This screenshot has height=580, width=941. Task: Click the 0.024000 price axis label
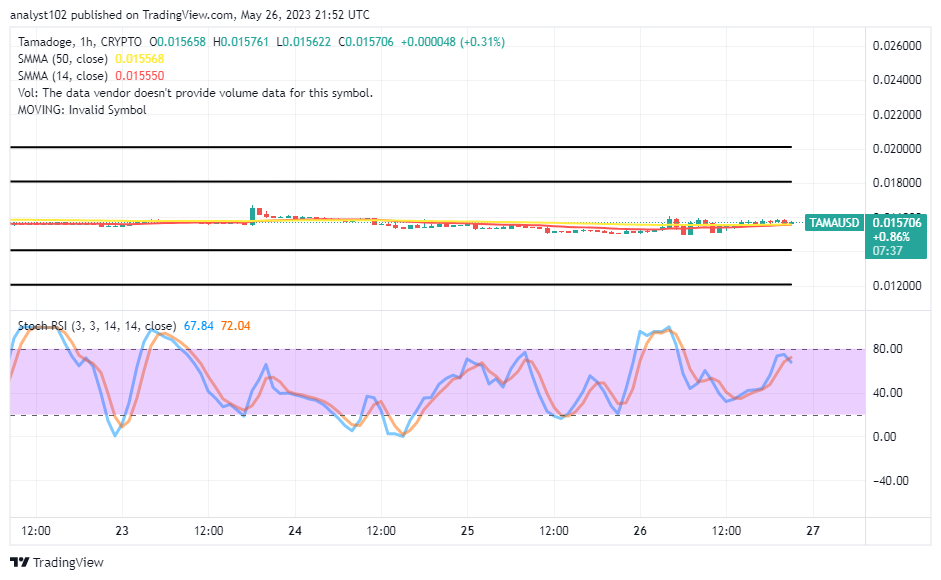(897, 80)
